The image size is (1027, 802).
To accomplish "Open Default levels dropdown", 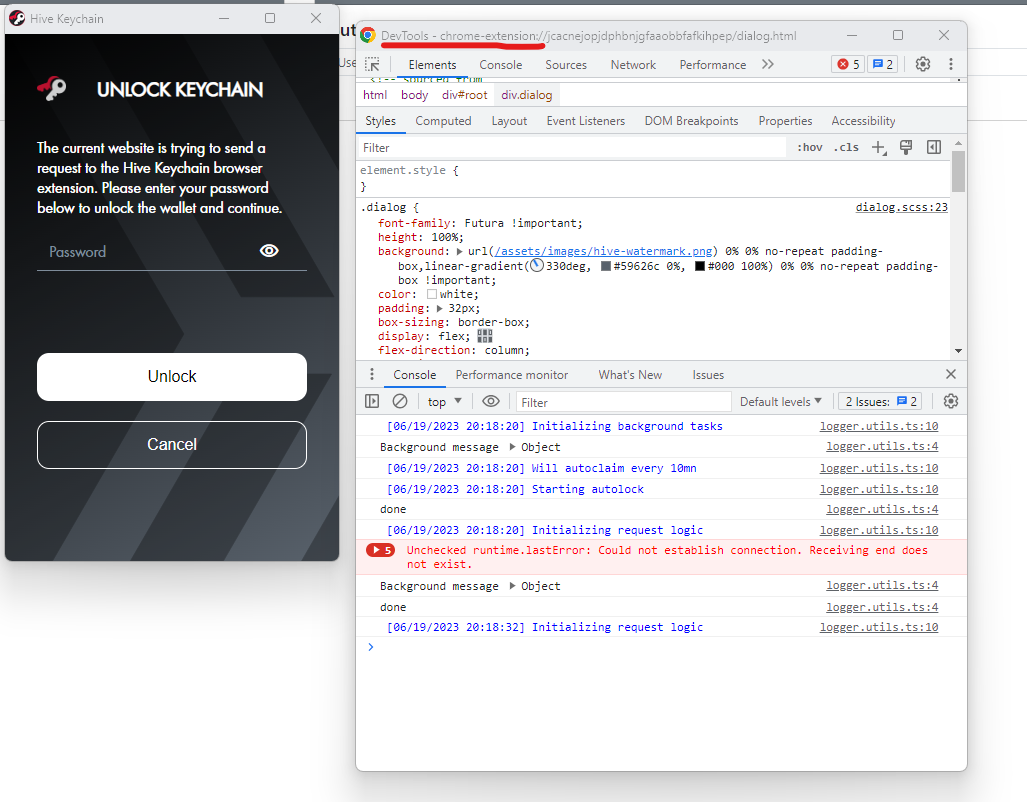I will tap(780, 402).
